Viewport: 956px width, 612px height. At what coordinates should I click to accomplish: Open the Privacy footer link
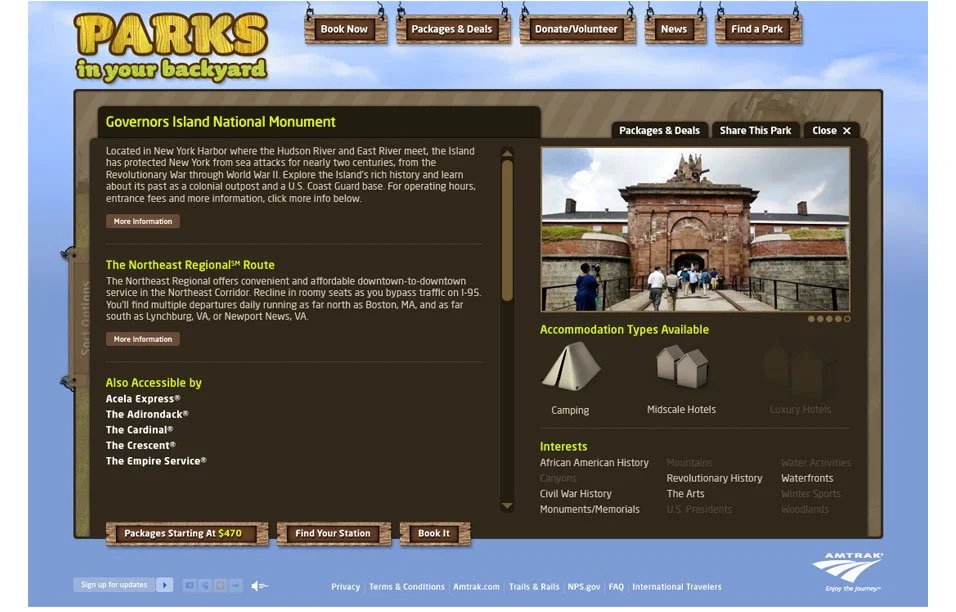(346, 587)
